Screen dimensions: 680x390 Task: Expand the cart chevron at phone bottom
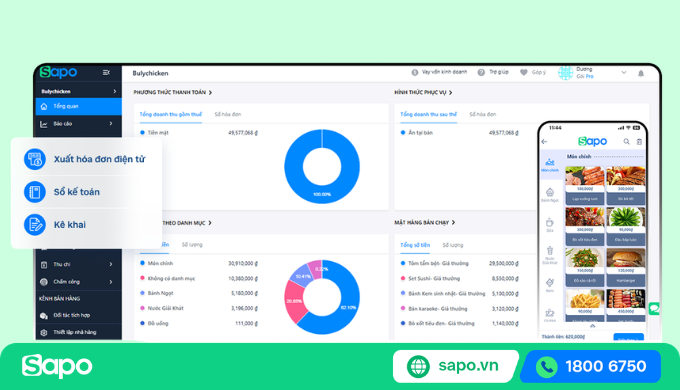592,325
